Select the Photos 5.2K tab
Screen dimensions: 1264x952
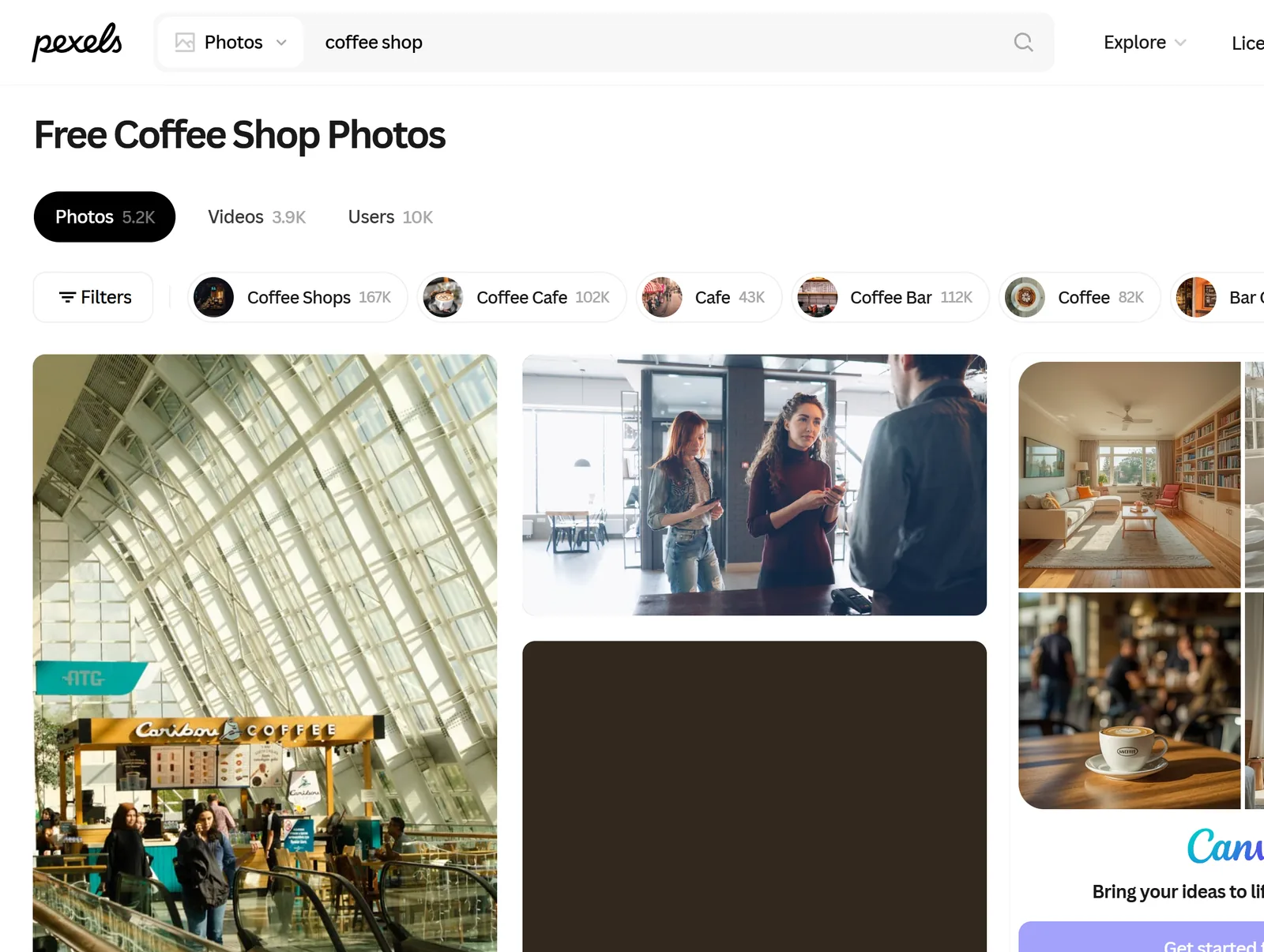[x=104, y=216]
